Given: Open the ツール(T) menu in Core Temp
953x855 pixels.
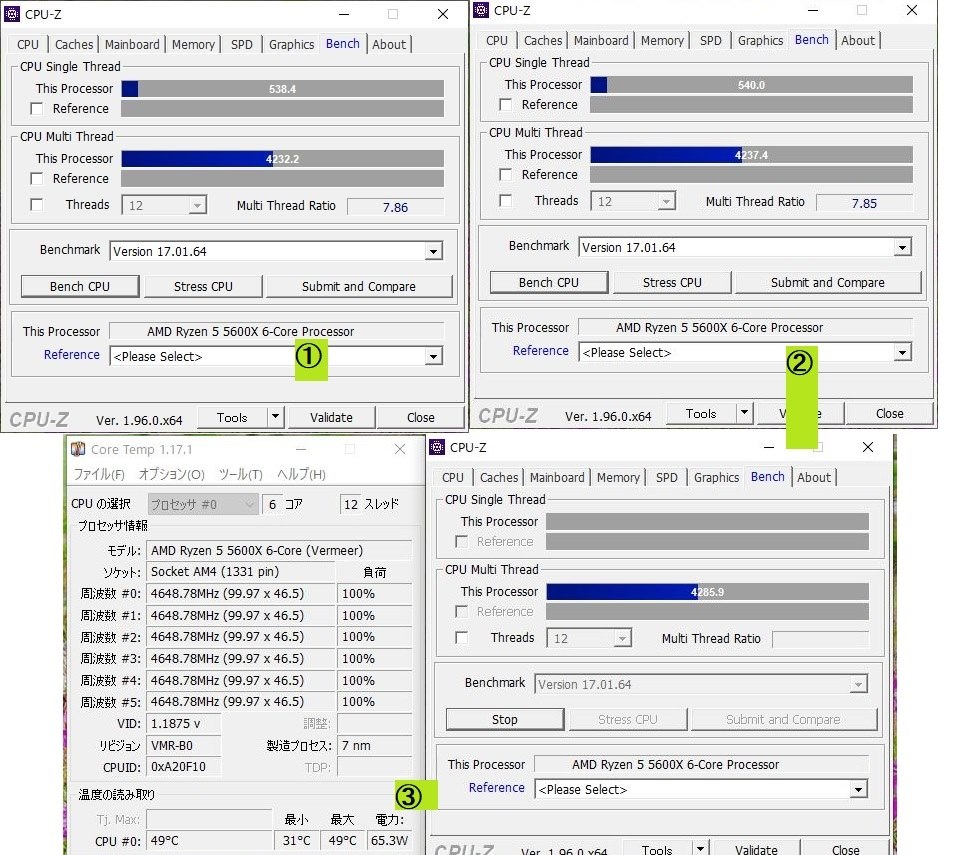Looking at the screenshot, I should (241, 475).
